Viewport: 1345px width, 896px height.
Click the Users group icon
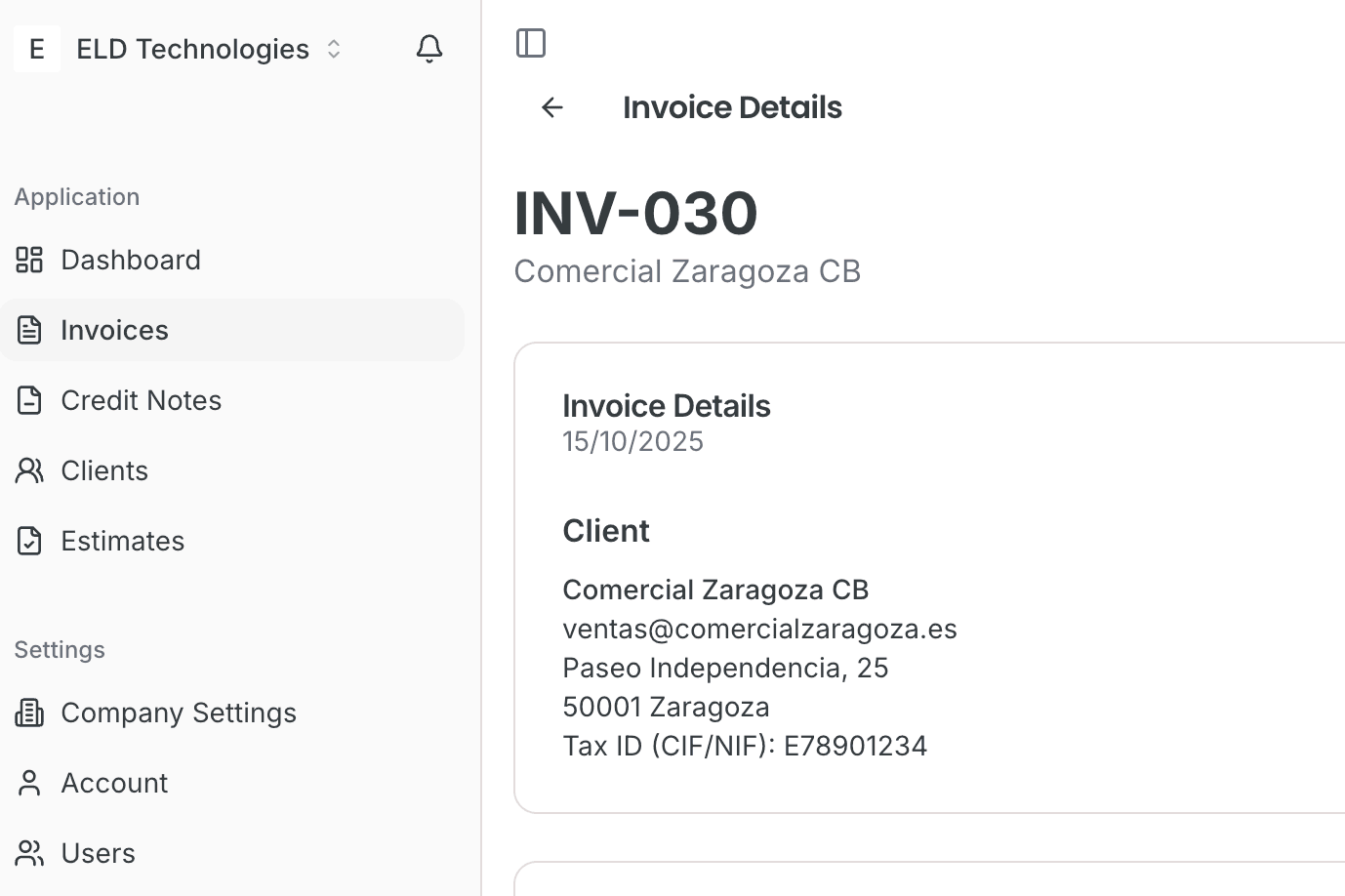click(x=27, y=853)
